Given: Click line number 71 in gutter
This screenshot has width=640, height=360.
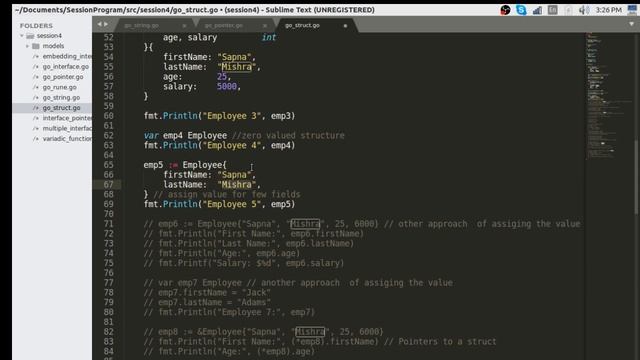Looking at the screenshot, I should tap(108, 224).
